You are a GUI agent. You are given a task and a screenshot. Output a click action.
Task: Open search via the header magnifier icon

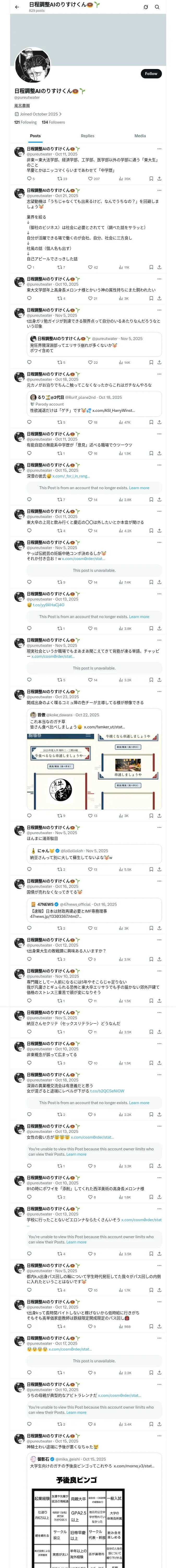click(x=157, y=7)
